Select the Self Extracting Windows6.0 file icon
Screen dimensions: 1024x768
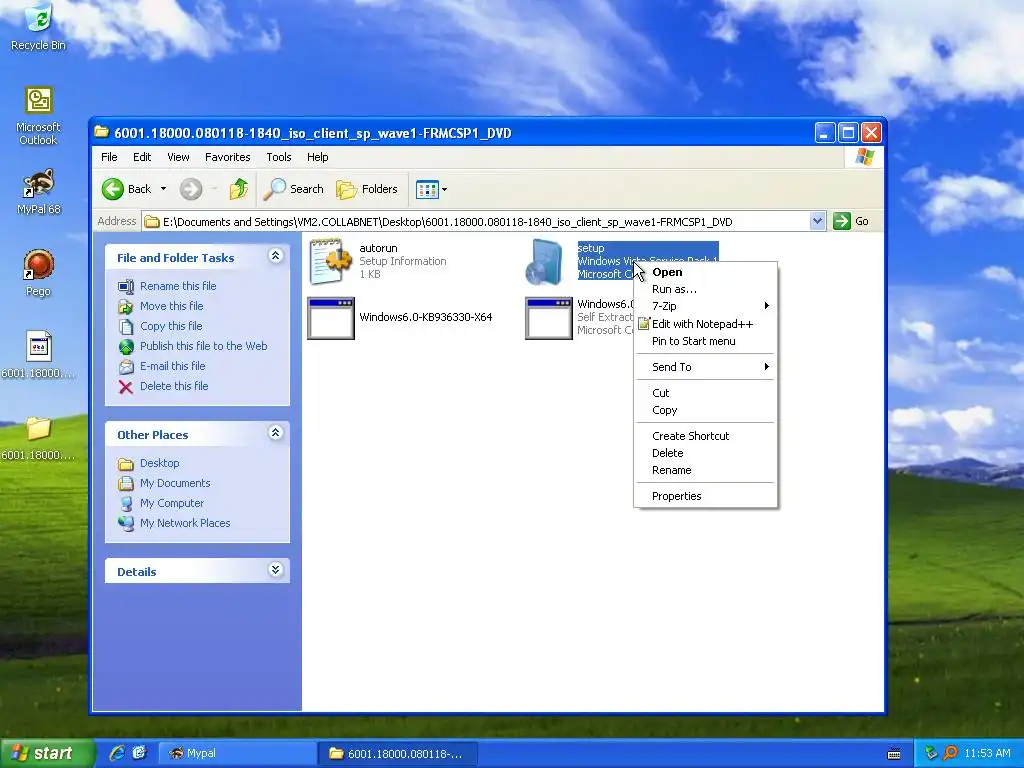point(549,318)
